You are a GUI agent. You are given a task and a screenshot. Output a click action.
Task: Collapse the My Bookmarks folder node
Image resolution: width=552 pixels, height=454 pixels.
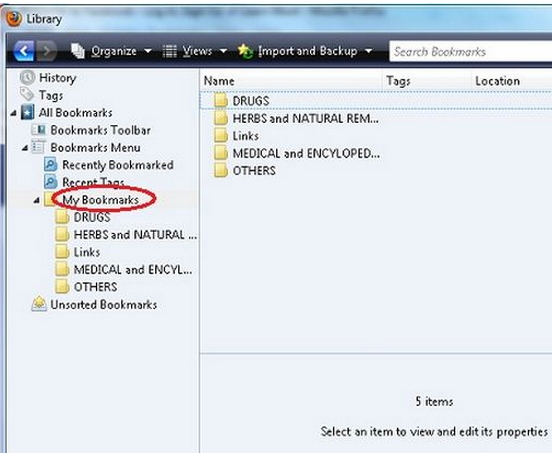pos(36,201)
